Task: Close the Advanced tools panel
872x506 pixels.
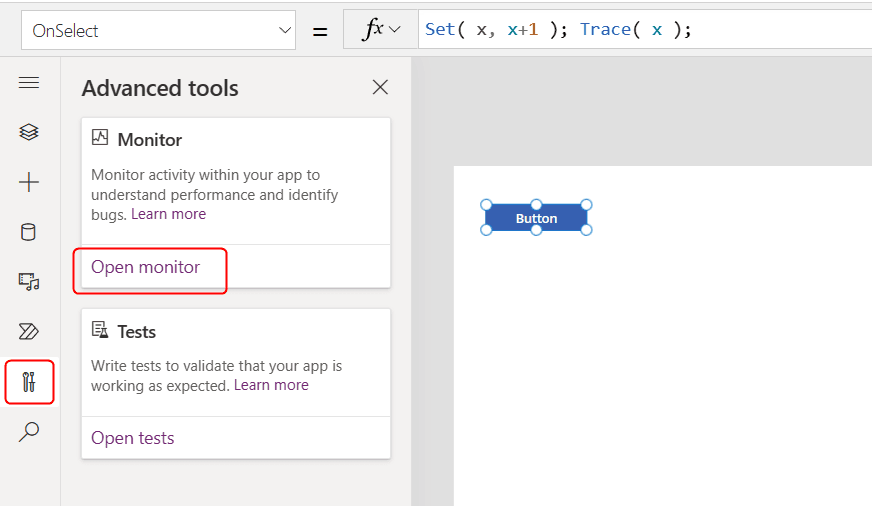Action: coord(380,87)
